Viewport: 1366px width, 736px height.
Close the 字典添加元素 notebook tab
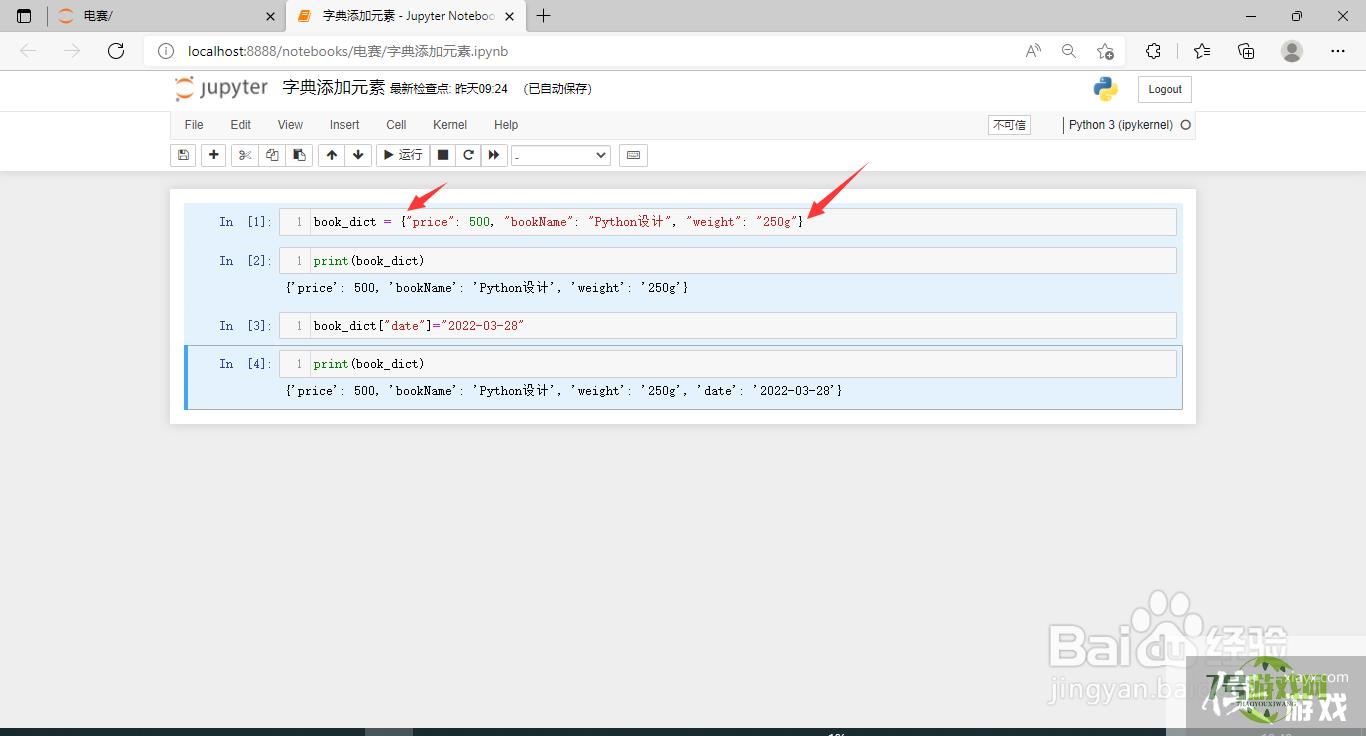[x=511, y=16]
